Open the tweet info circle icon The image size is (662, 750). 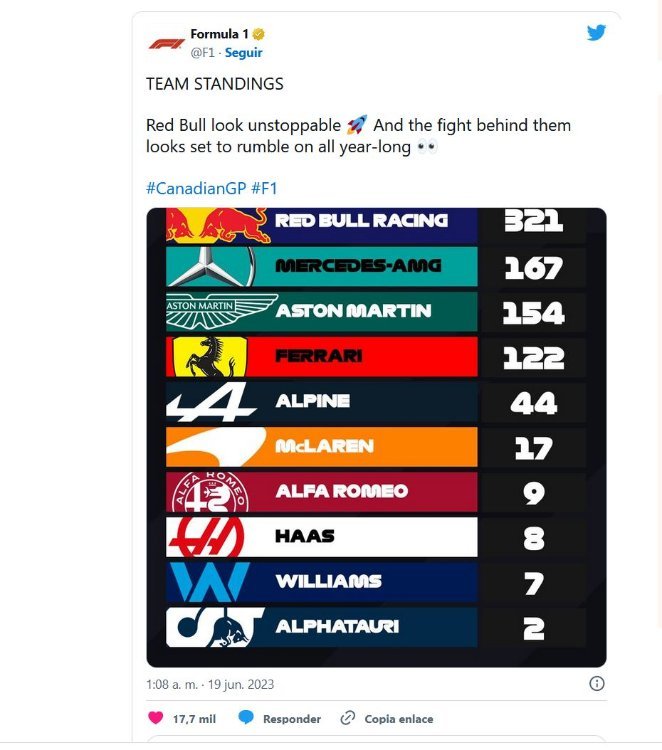pyautogui.click(x=596, y=683)
